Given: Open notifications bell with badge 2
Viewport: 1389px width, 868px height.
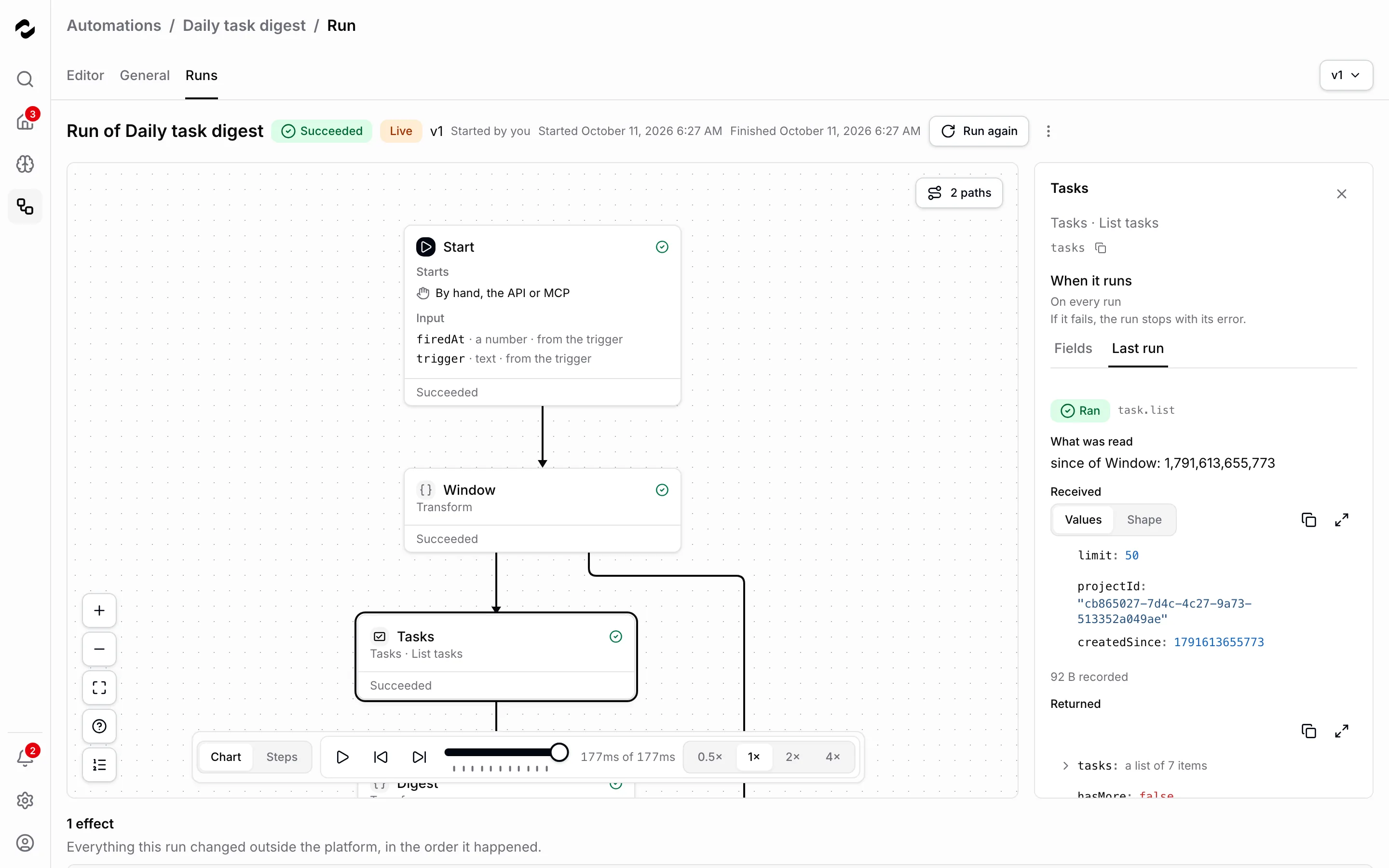Looking at the screenshot, I should pyautogui.click(x=25, y=759).
